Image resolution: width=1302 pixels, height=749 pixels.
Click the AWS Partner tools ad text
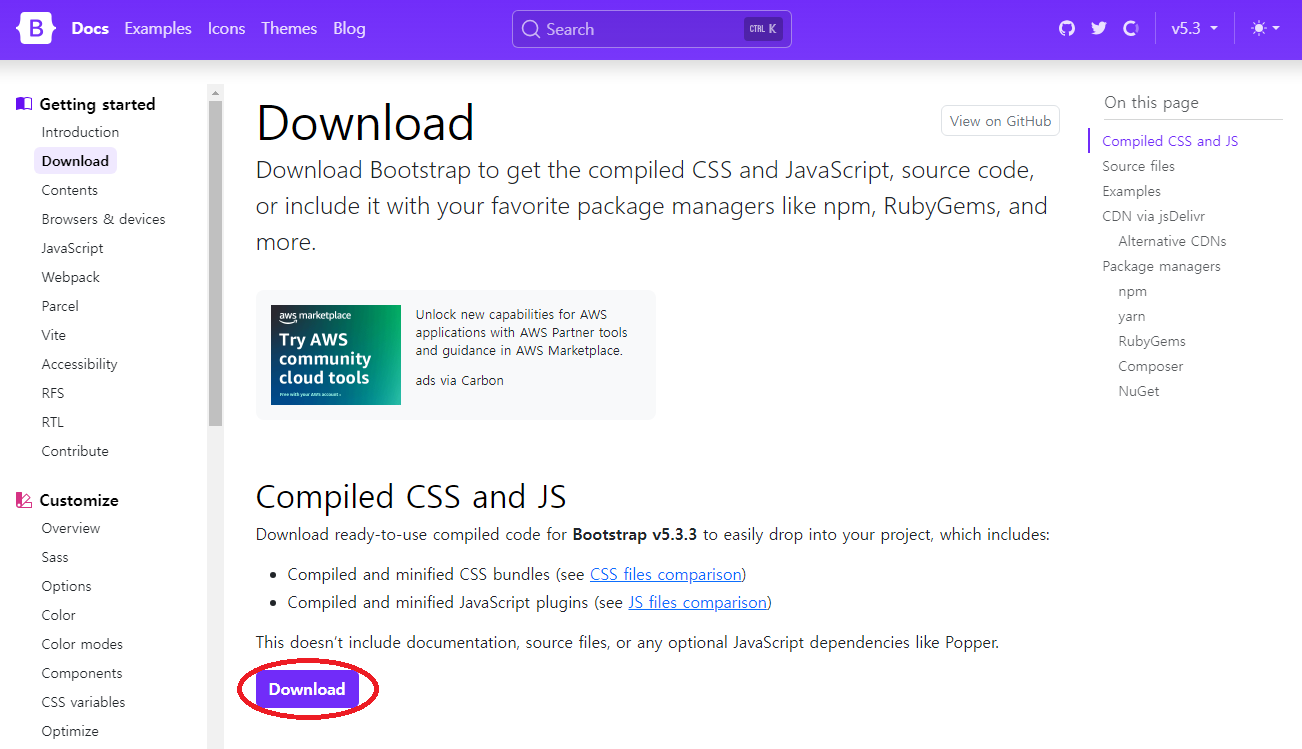522,332
